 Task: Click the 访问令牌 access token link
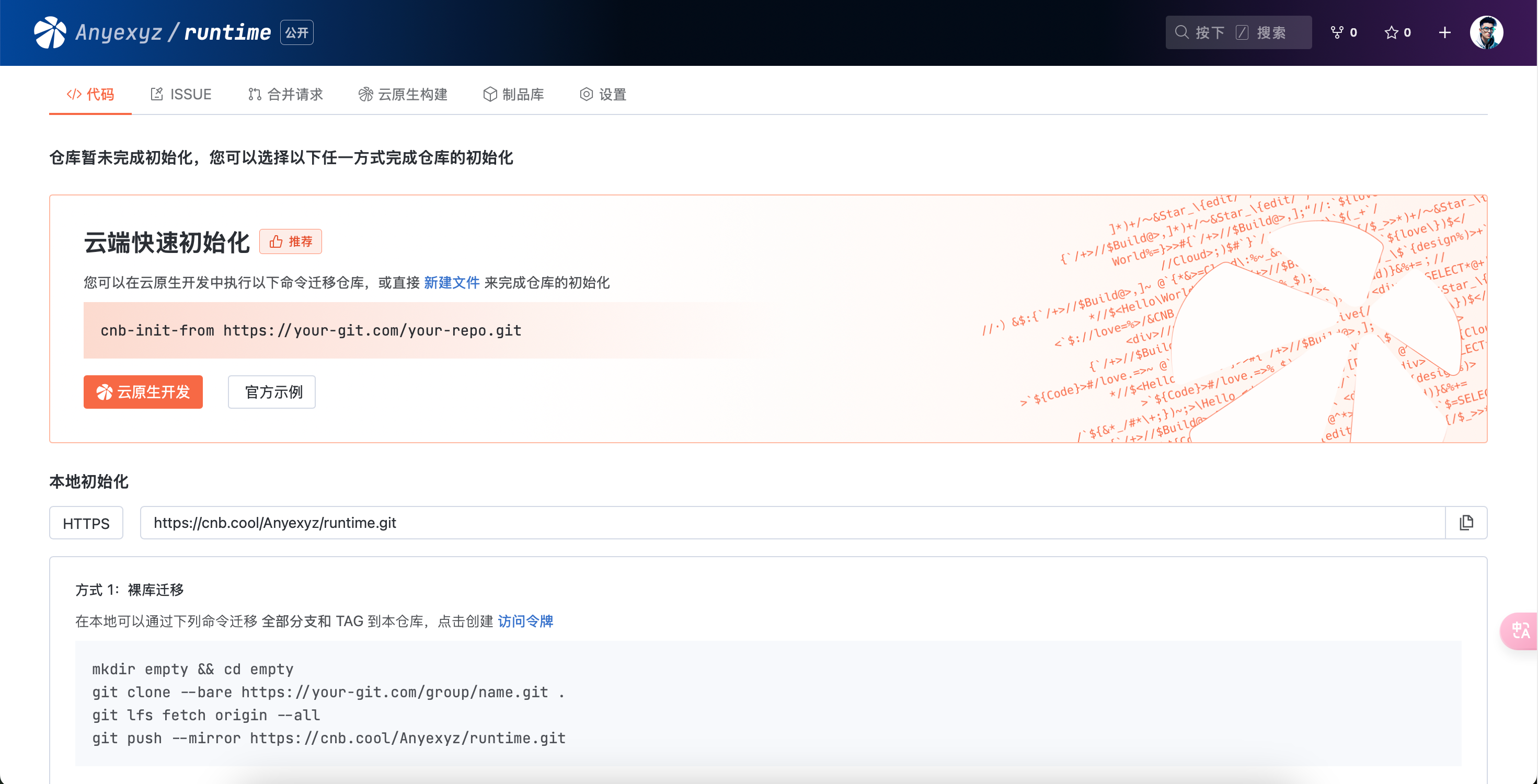525,621
